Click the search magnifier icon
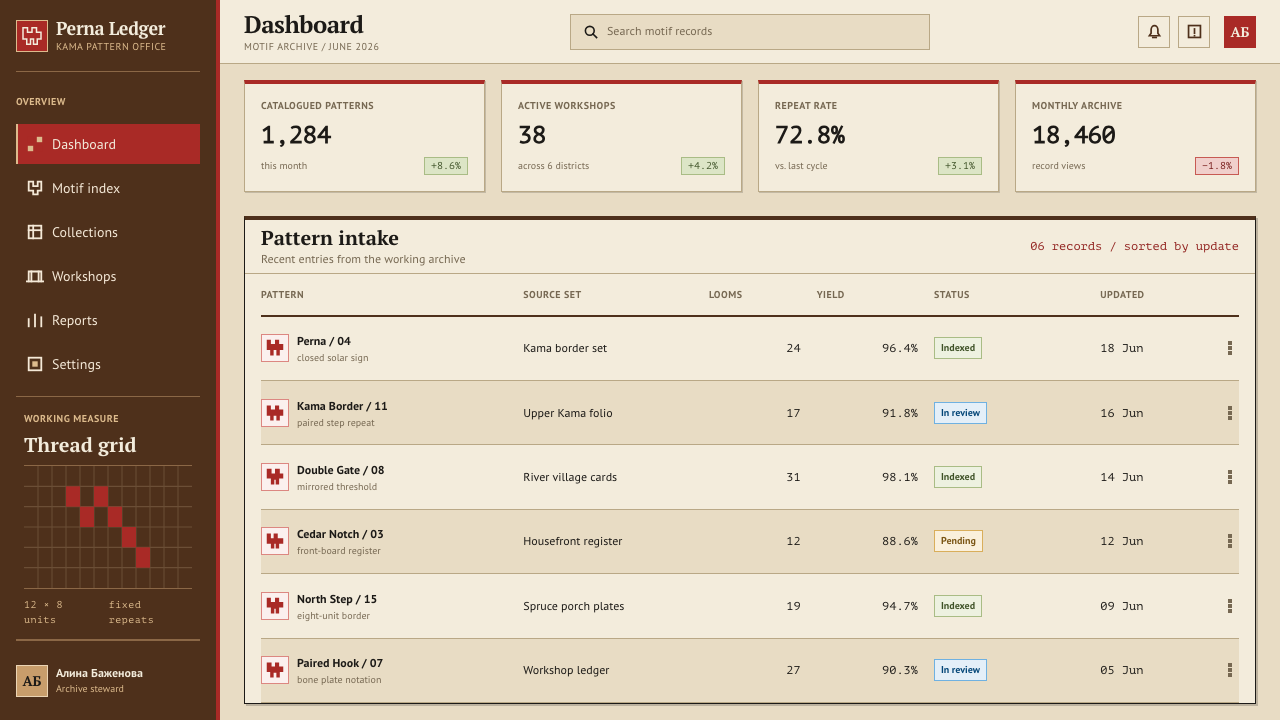1280x720 pixels. point(591,32)
